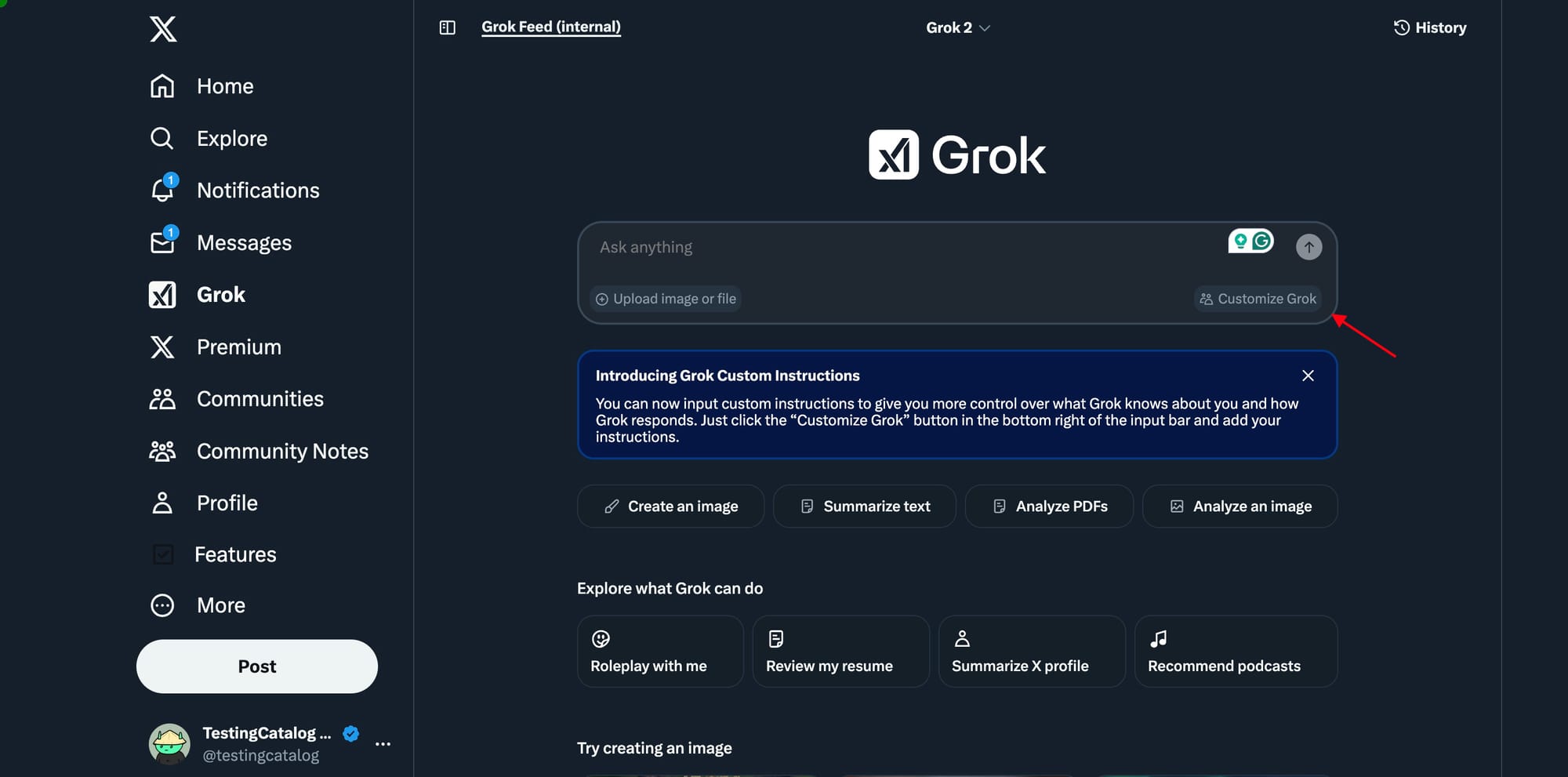Open Community Notes

click(259, 451)
